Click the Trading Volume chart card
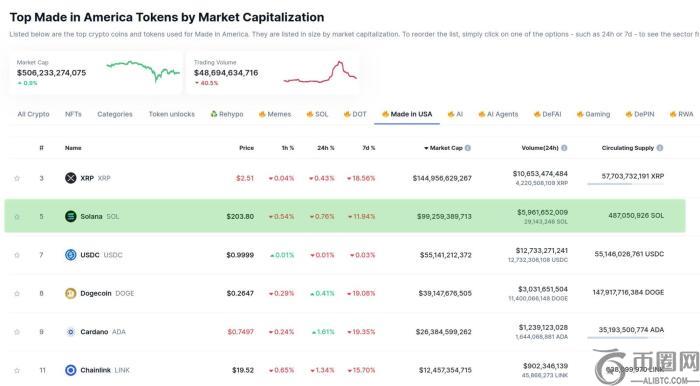 coord(273,73)
